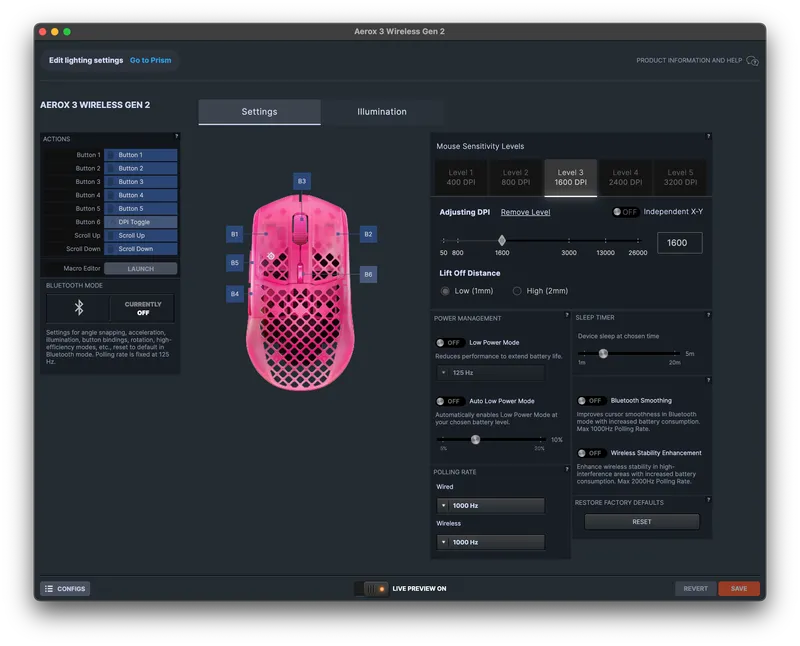
Task: Click the Configs list icon
Action: 48,588
